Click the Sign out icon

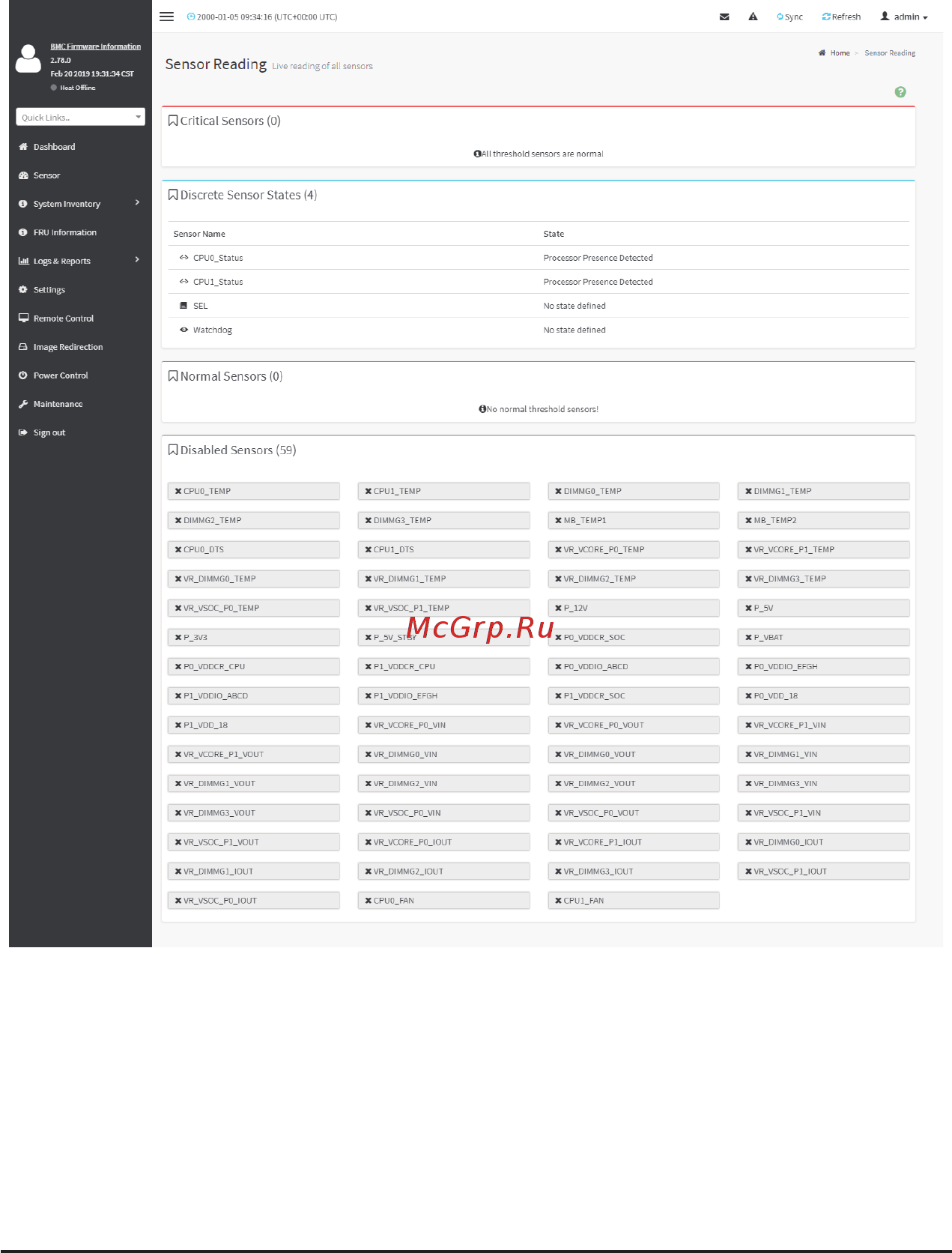click(23, 432)
